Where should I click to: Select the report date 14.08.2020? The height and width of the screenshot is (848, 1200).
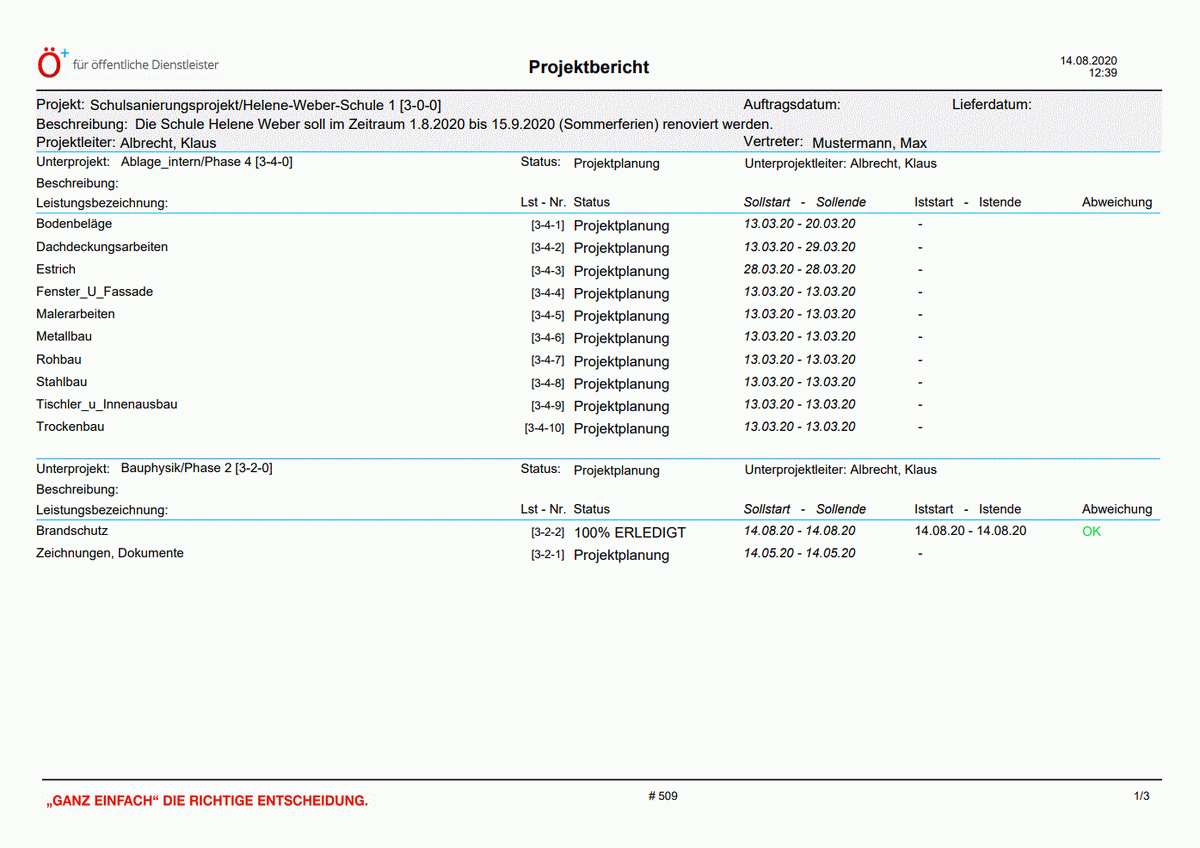point(1088,61)
